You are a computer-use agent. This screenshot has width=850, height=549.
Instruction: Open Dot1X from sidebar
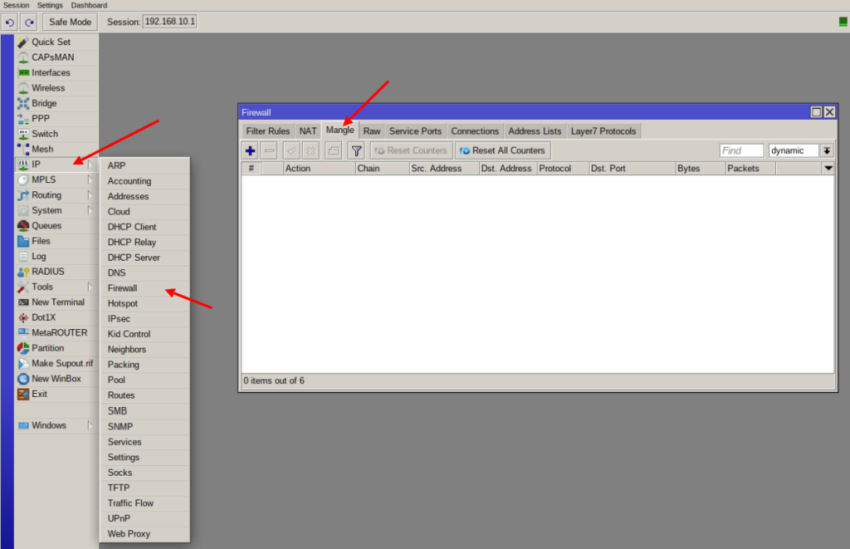click(x=56, y=318)
